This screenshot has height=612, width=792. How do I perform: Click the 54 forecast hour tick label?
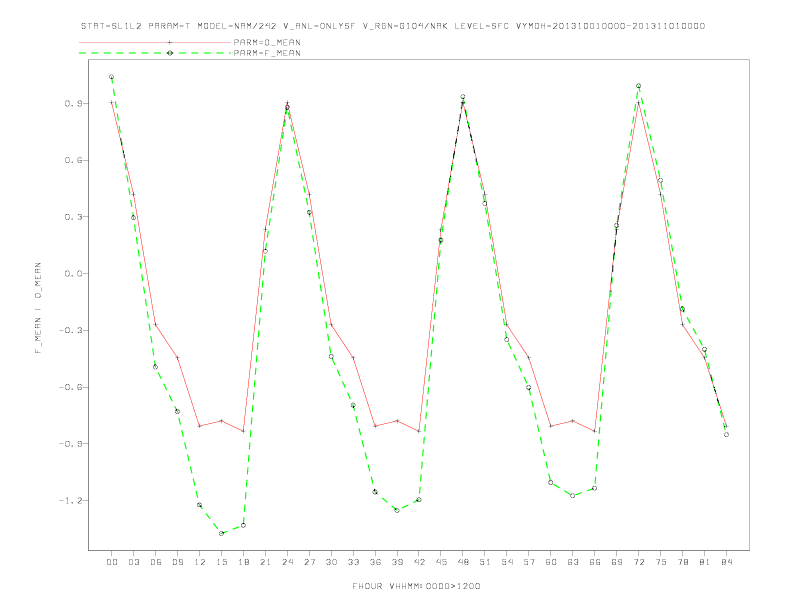pyautogui.click(x=507, y=562)
